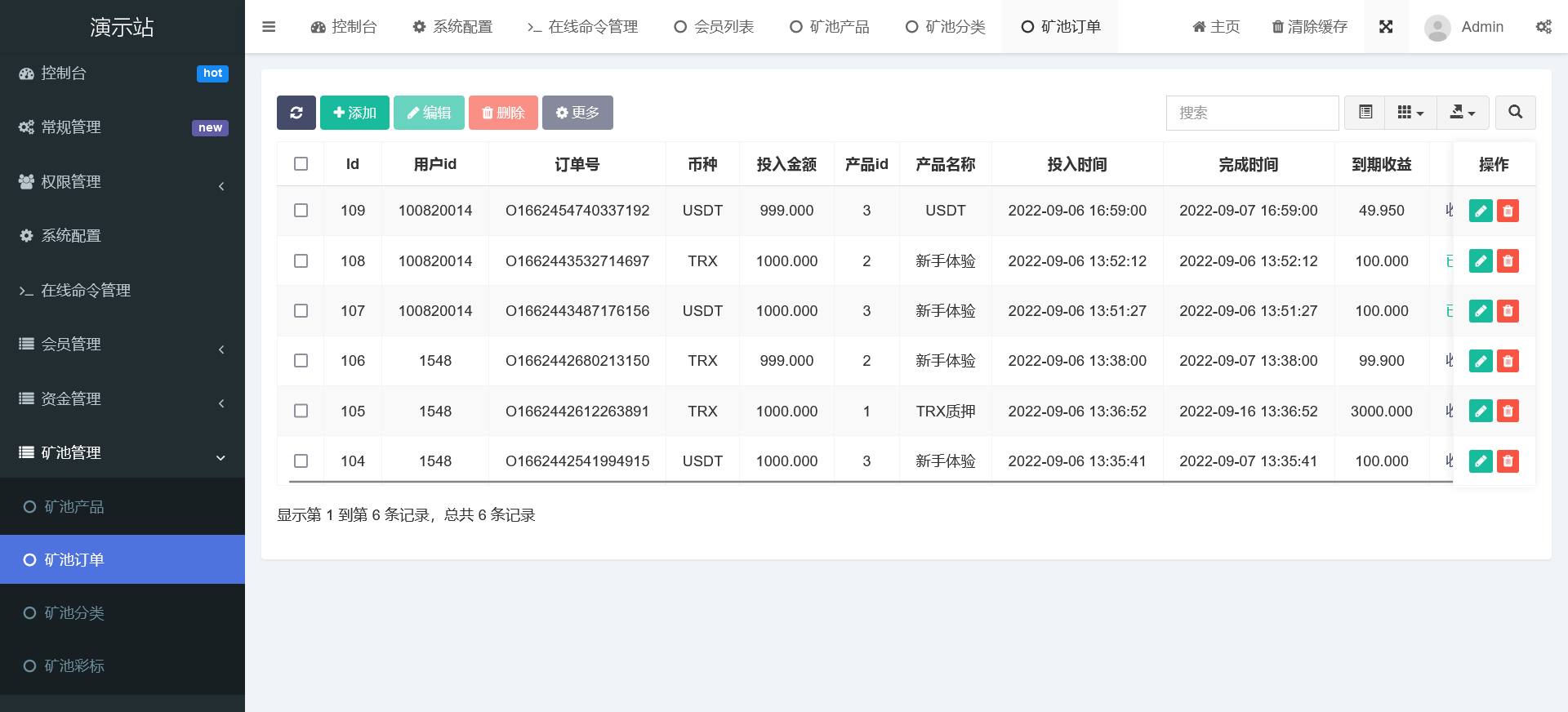Open 矿池分类 in the sidebar submenu
1568x712 pixels.
coord(74,613)
